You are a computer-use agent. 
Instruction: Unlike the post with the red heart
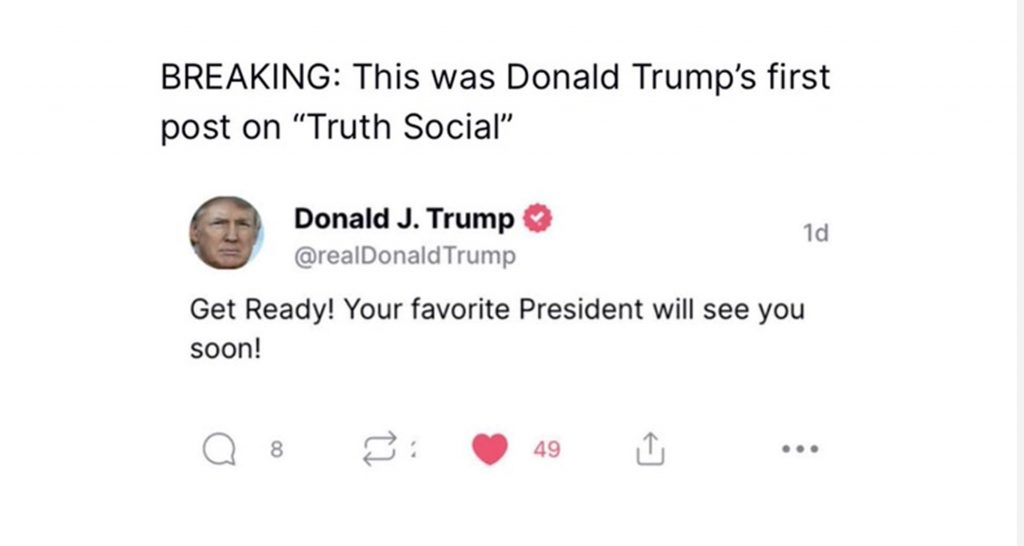pyautogui.click(x=489, y=451)
